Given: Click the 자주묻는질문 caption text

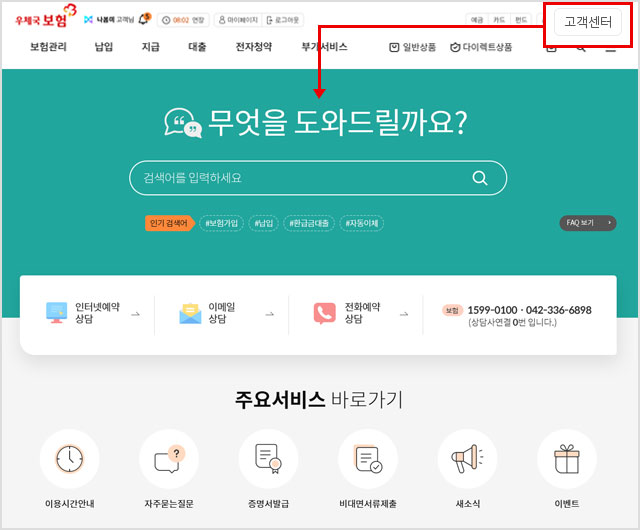Looking at the screenshot, I should tap(169, 504).
